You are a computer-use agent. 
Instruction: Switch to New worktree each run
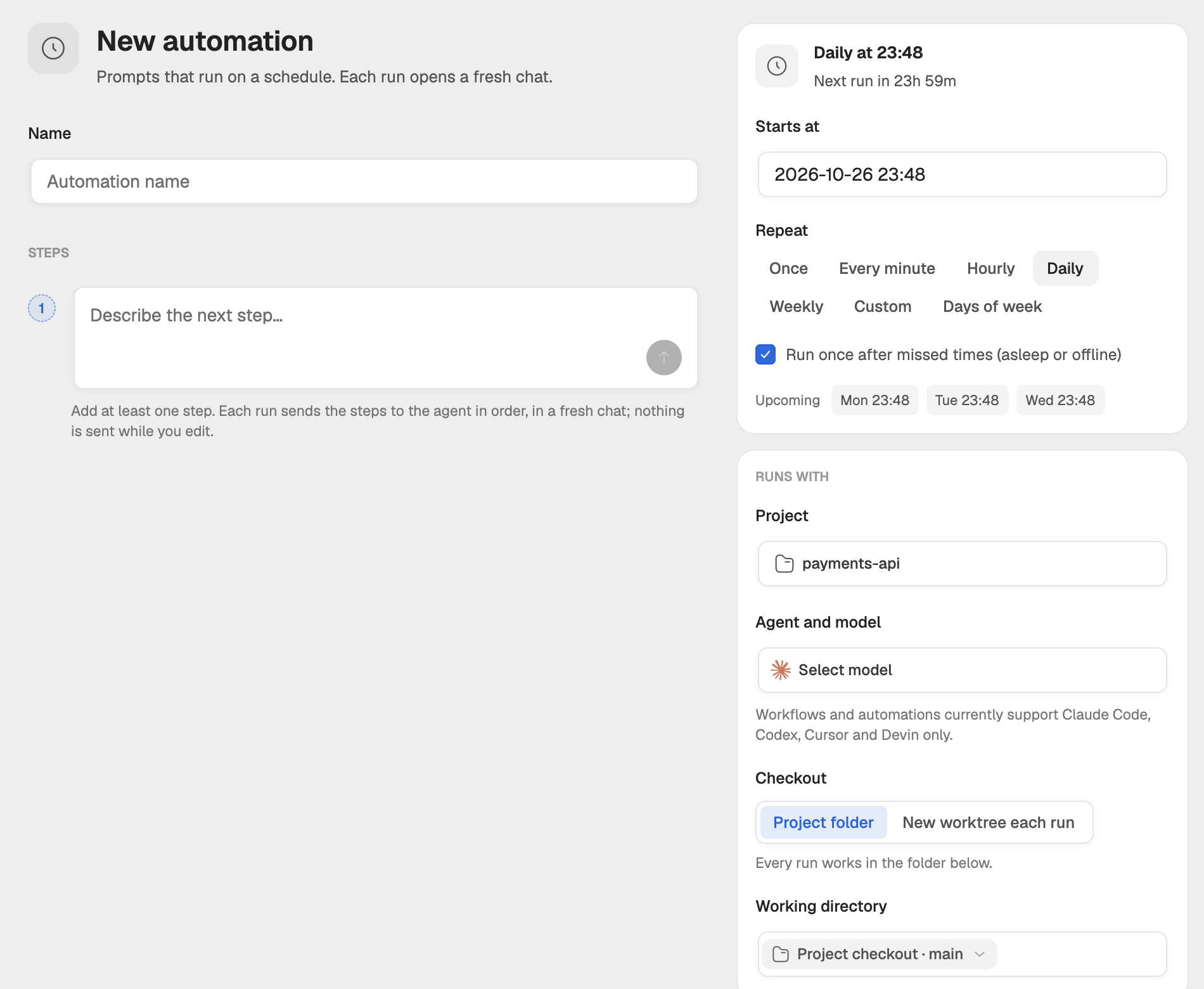tap(989, 822)
